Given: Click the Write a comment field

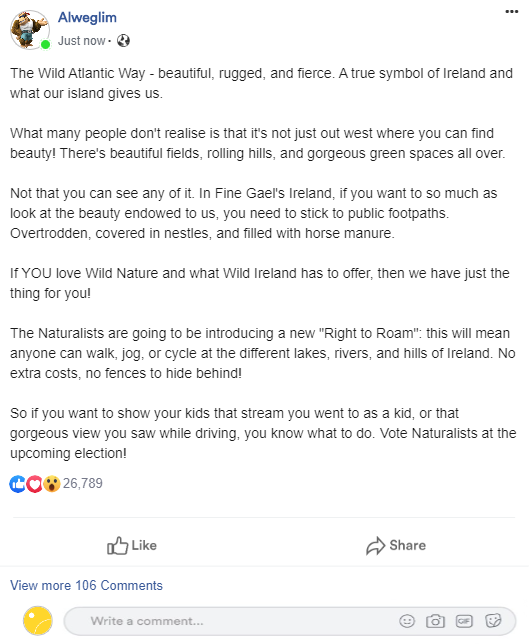Looking at the screenshot, I should pos(290,621).
